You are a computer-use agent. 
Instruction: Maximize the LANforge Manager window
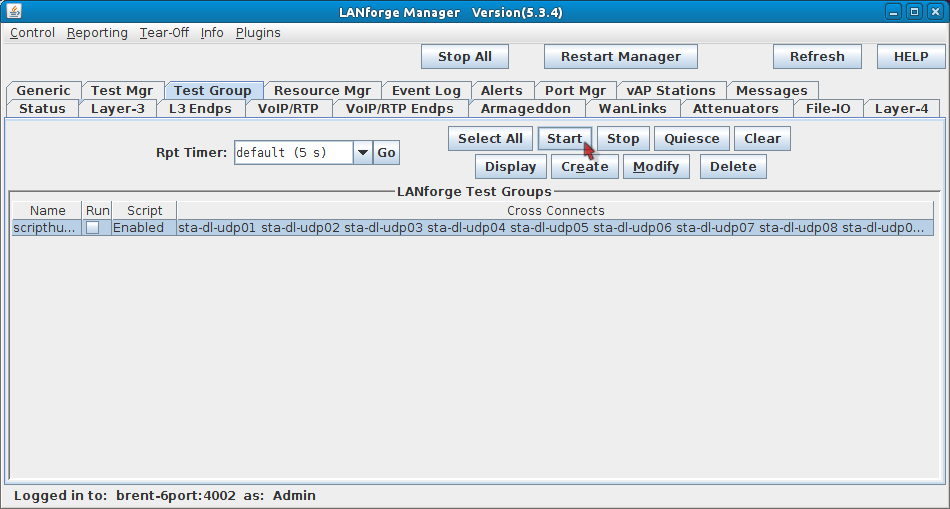915,12
